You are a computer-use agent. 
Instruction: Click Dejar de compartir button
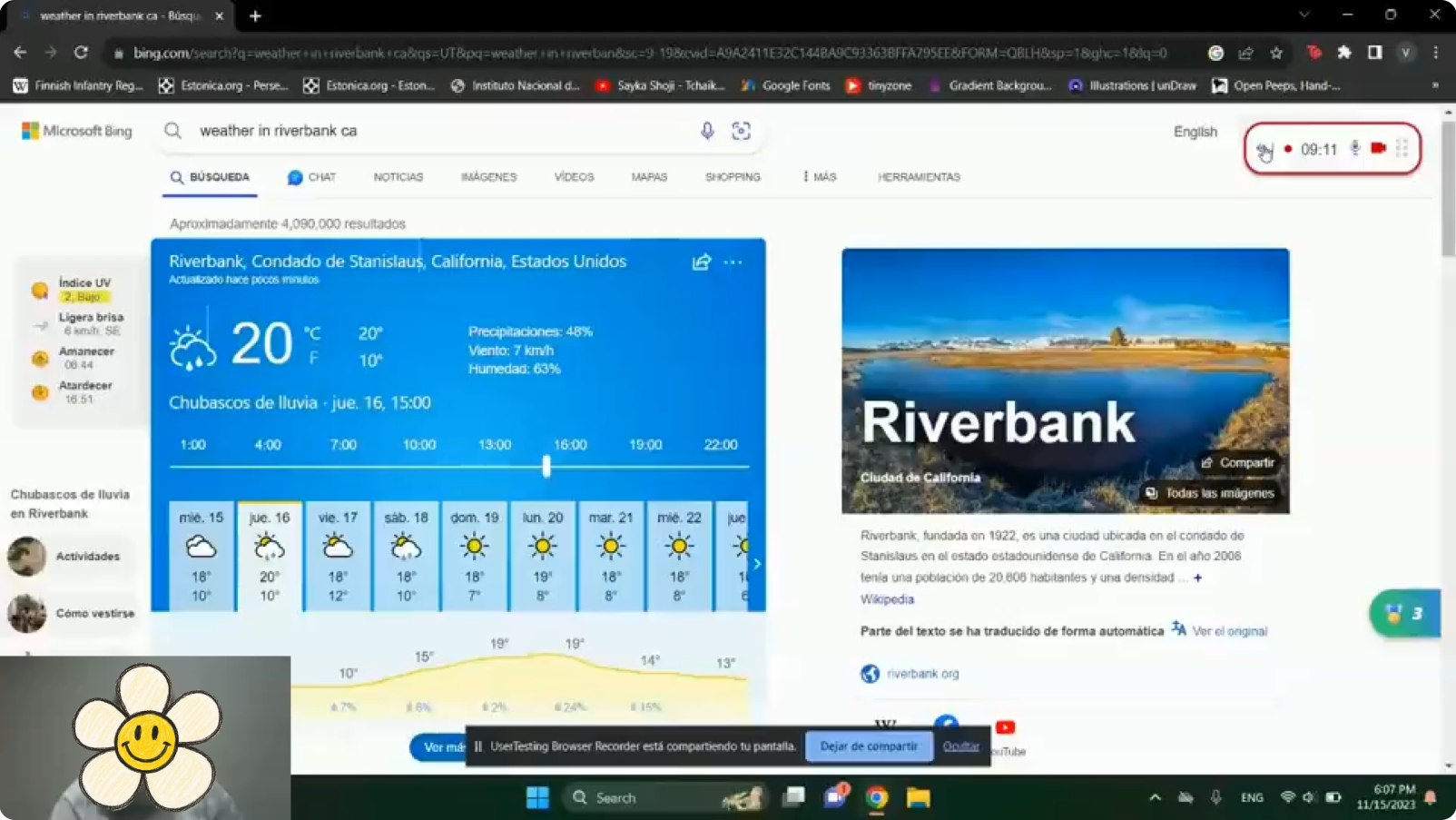(x=869, y=746)
